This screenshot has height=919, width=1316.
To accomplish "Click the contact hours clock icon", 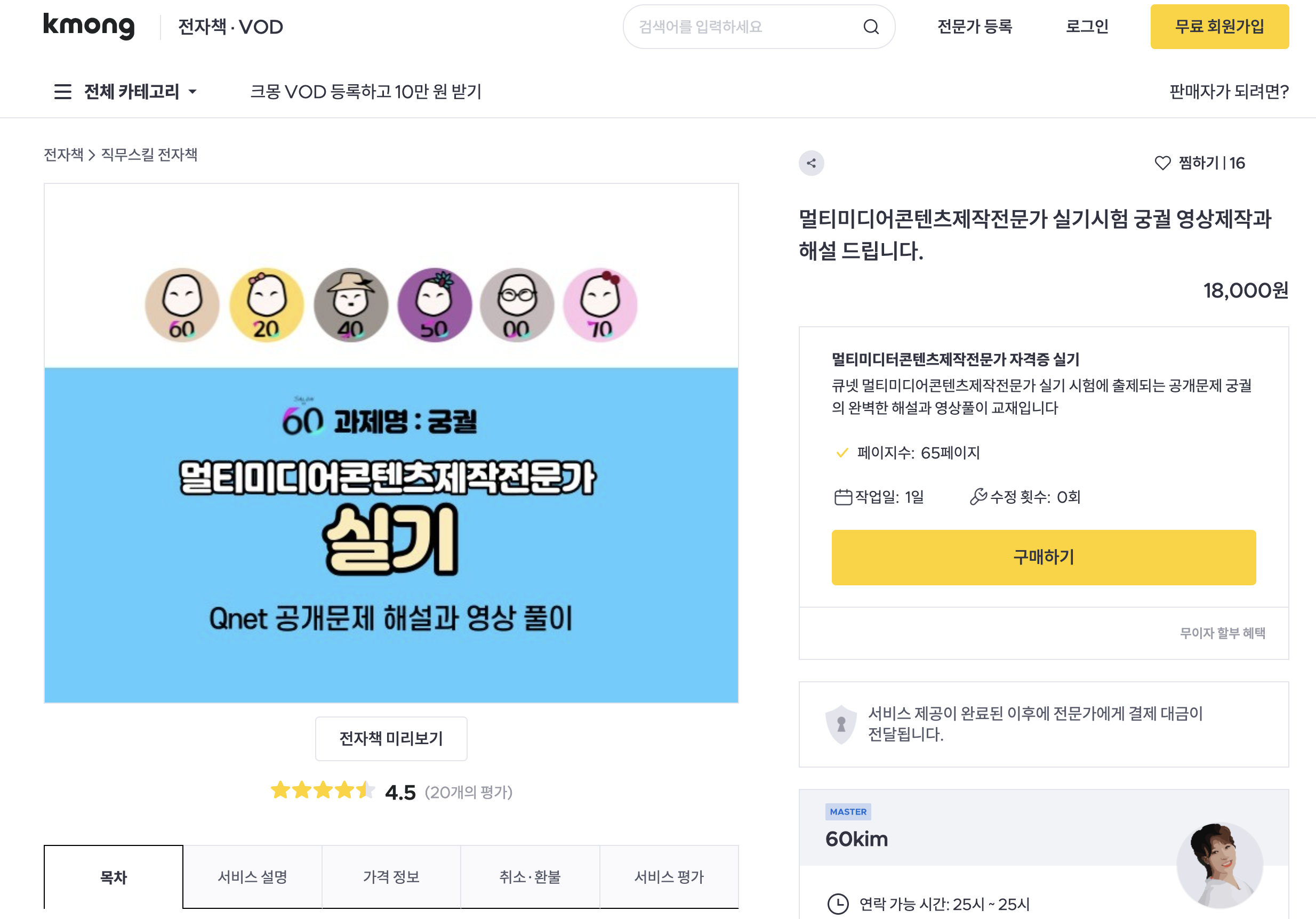I will 837,904.
